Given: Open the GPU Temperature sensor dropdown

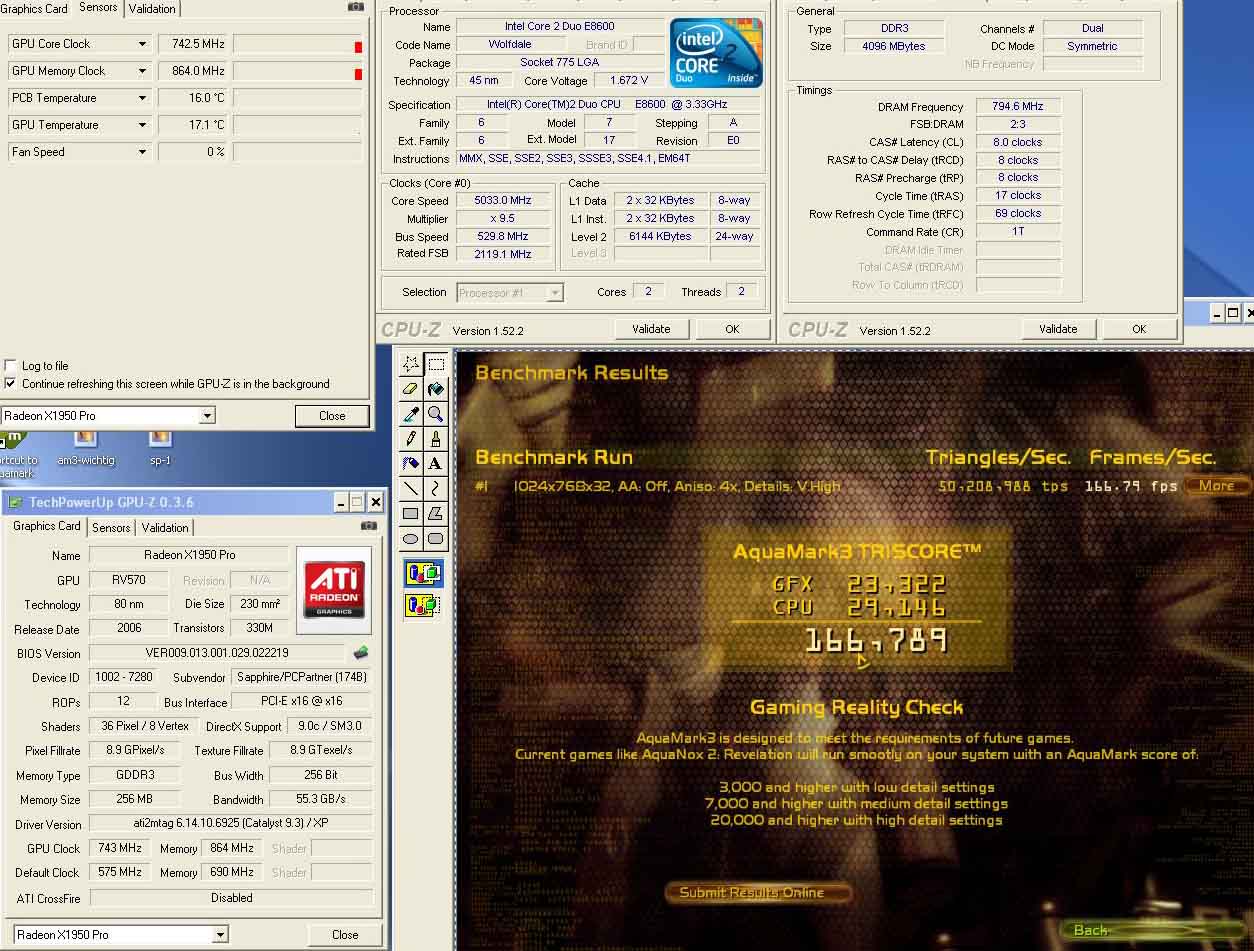Looking at the screenshot, I should pyautogui.click(x=142, y=125).
